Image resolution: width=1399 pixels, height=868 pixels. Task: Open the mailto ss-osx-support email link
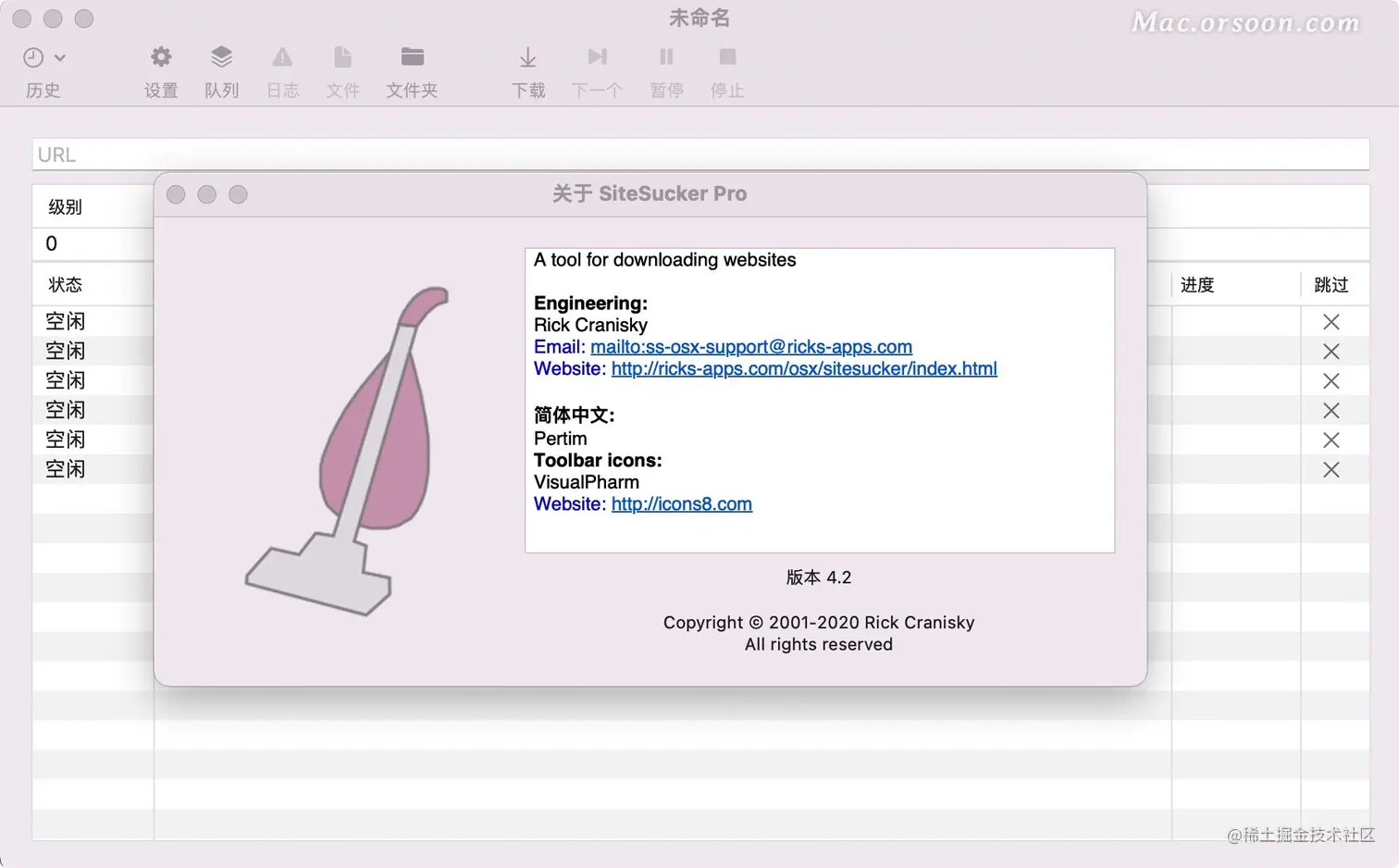pos(751,347)
